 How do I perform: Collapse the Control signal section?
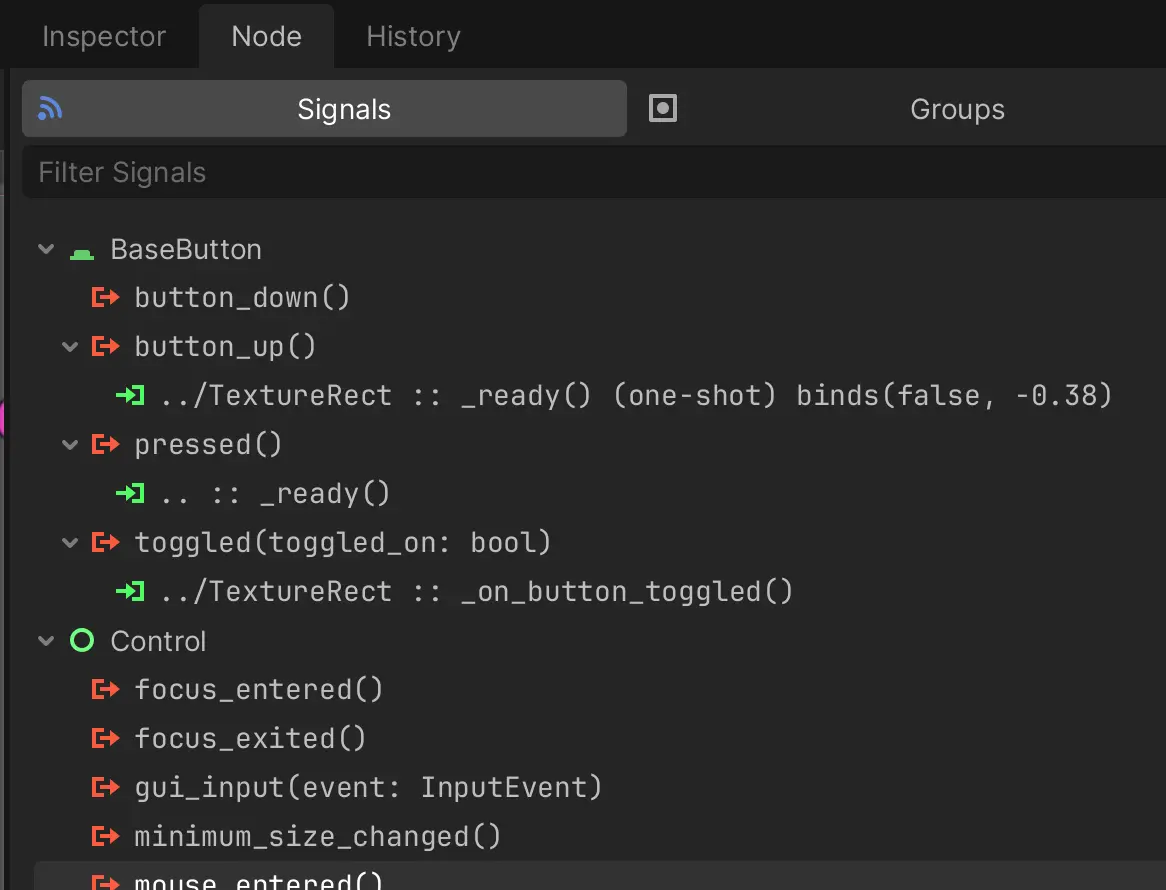point(45,640)
